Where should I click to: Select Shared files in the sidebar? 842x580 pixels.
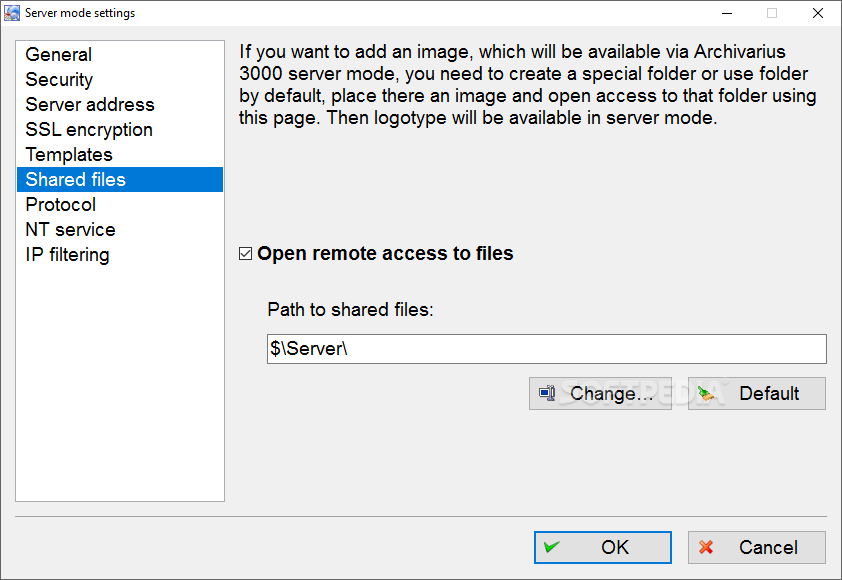(76, 180)
